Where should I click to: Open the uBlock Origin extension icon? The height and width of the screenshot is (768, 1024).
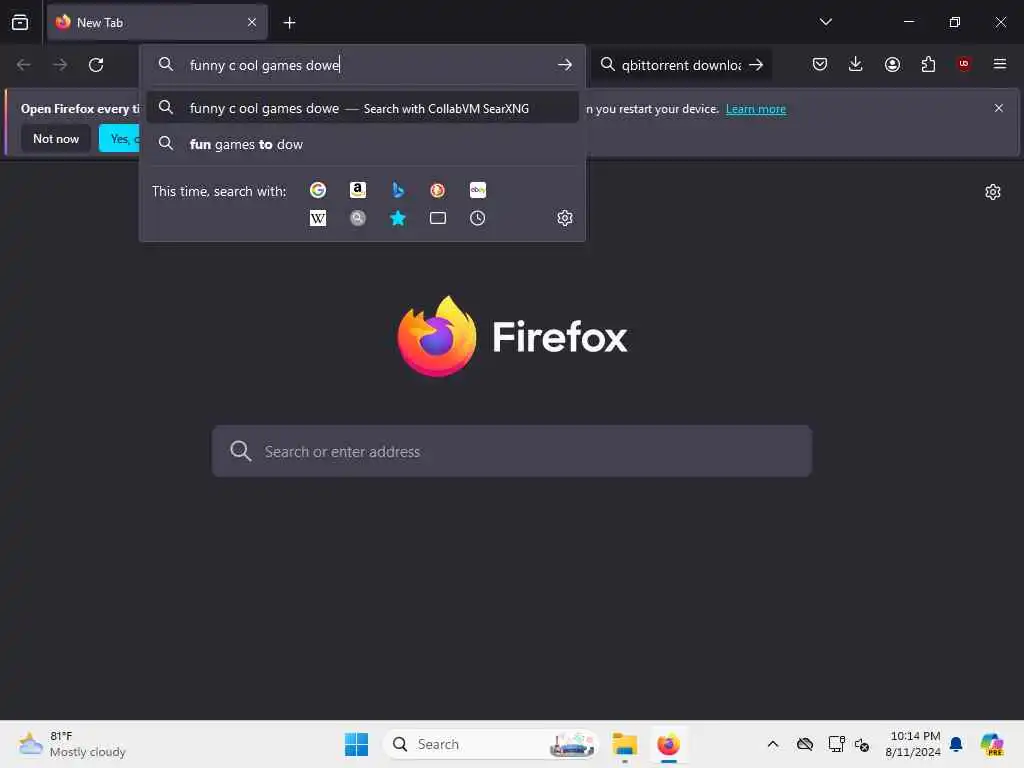tap(963, 64)
